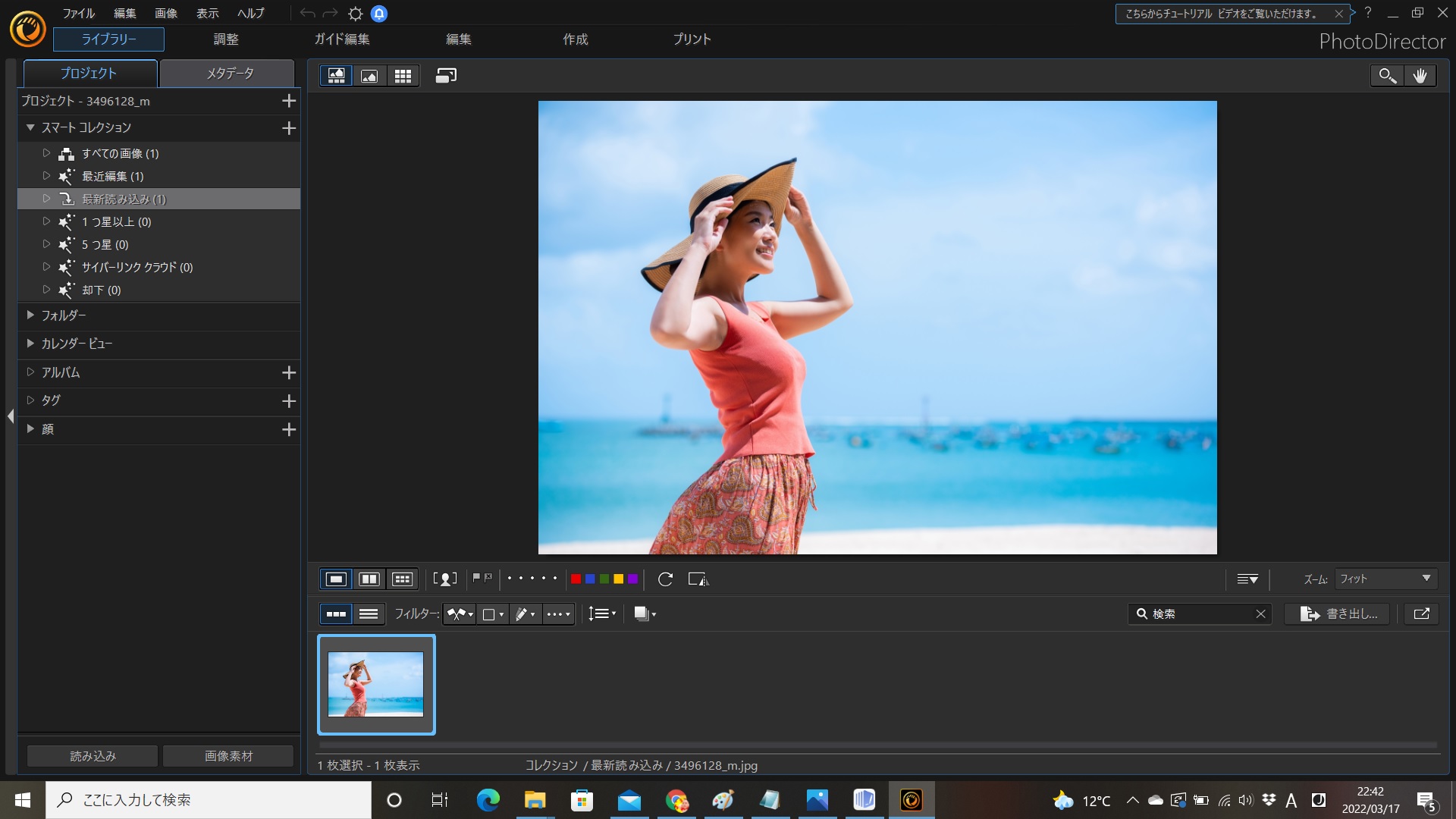
Task: Select the magnifier zoom tool
Action: (x=1387, y=76)
